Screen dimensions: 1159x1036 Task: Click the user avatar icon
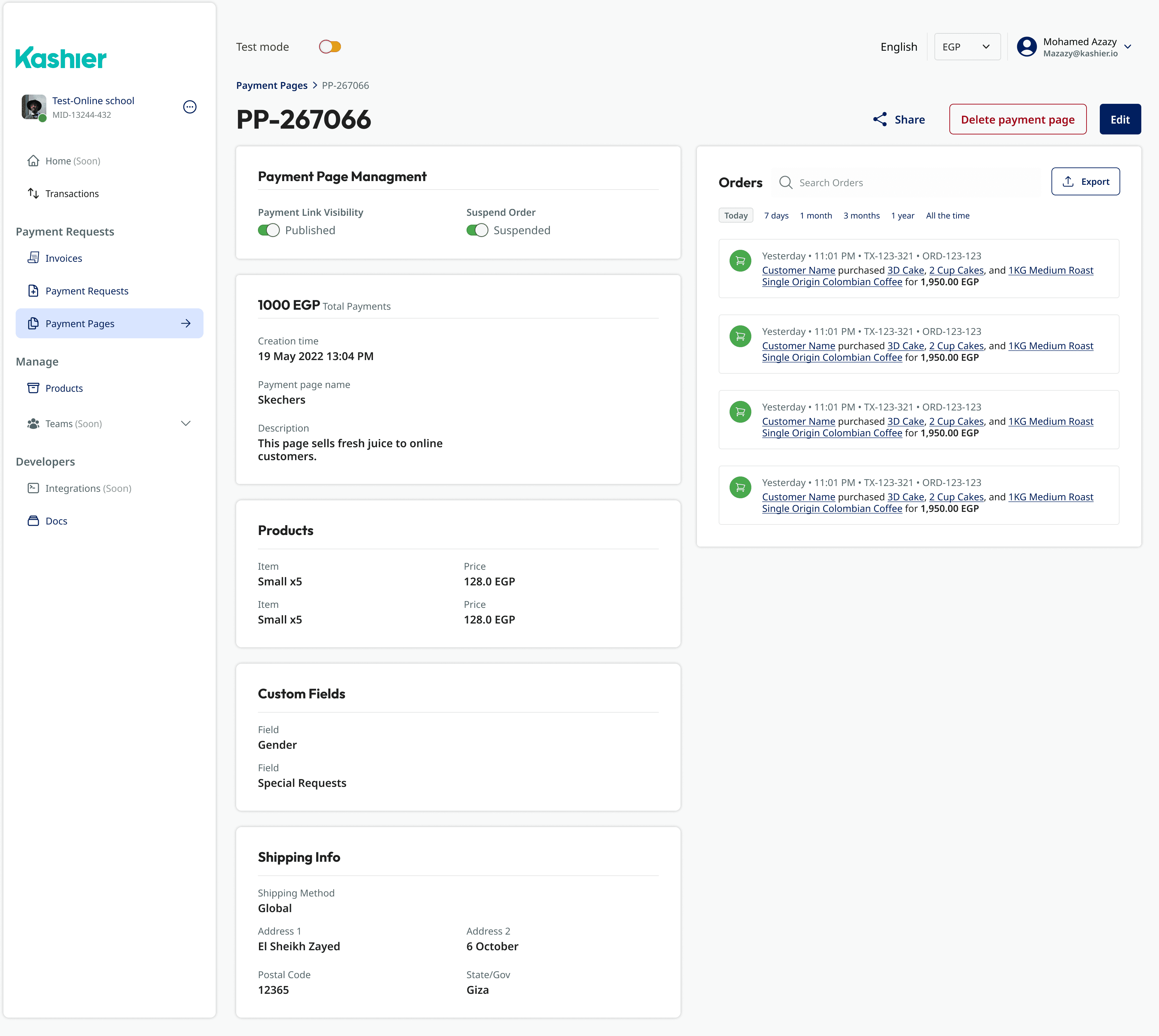[x=1027, y=47]
